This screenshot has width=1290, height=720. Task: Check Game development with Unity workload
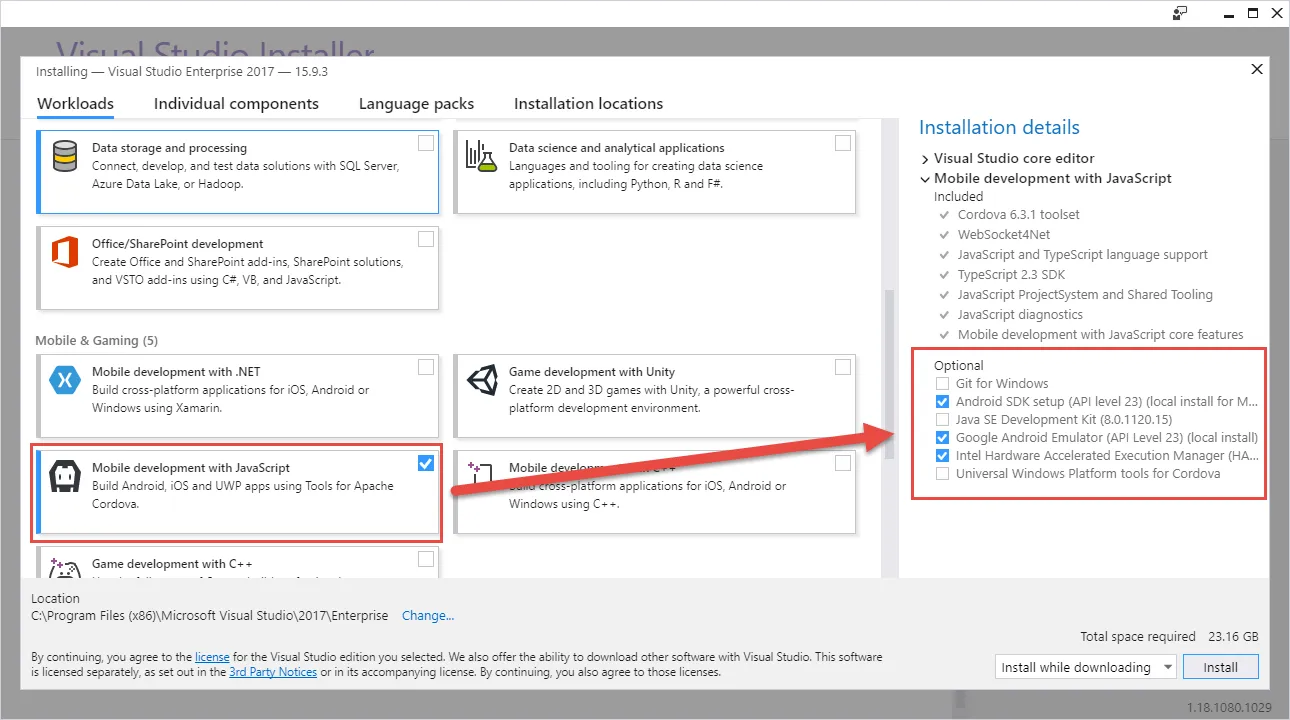(x=843, y=367)
